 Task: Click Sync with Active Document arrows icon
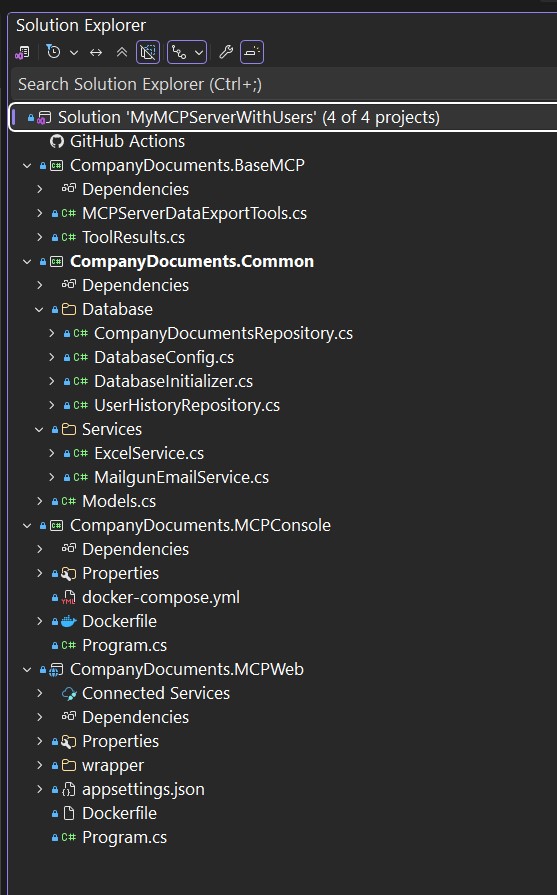coord(96,53)
